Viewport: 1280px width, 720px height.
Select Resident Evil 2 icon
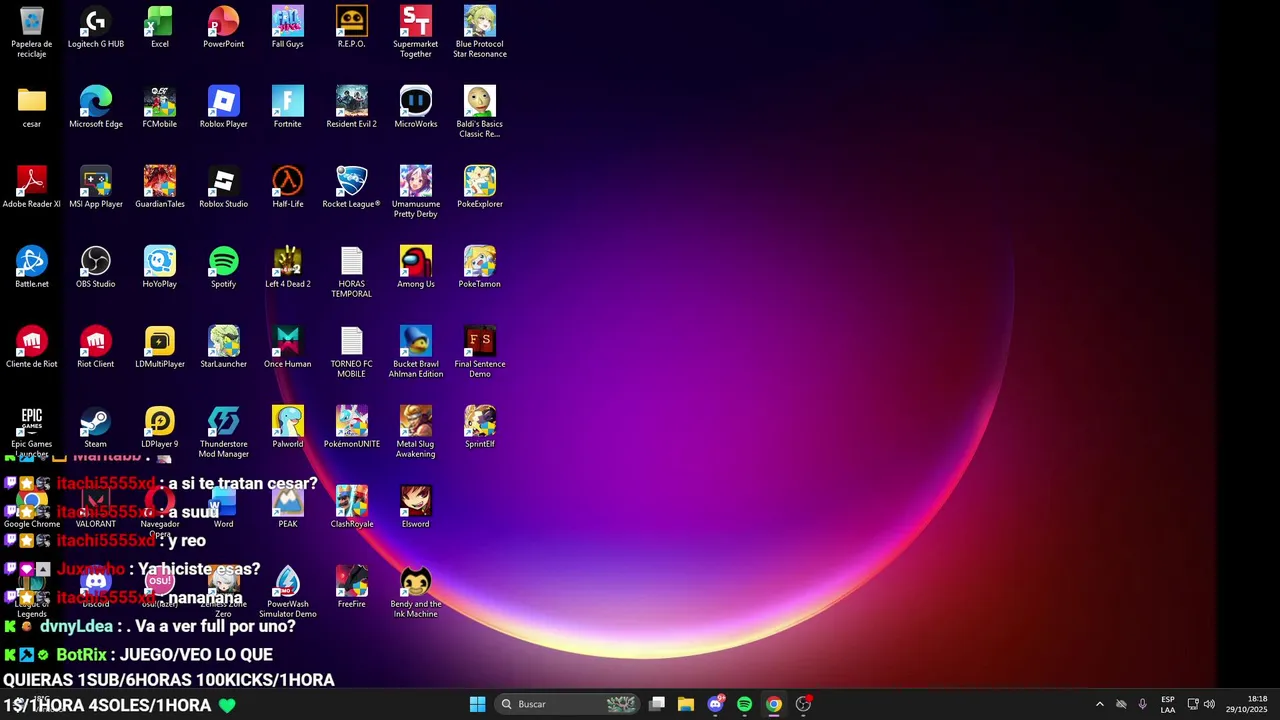tap(352, 107)
